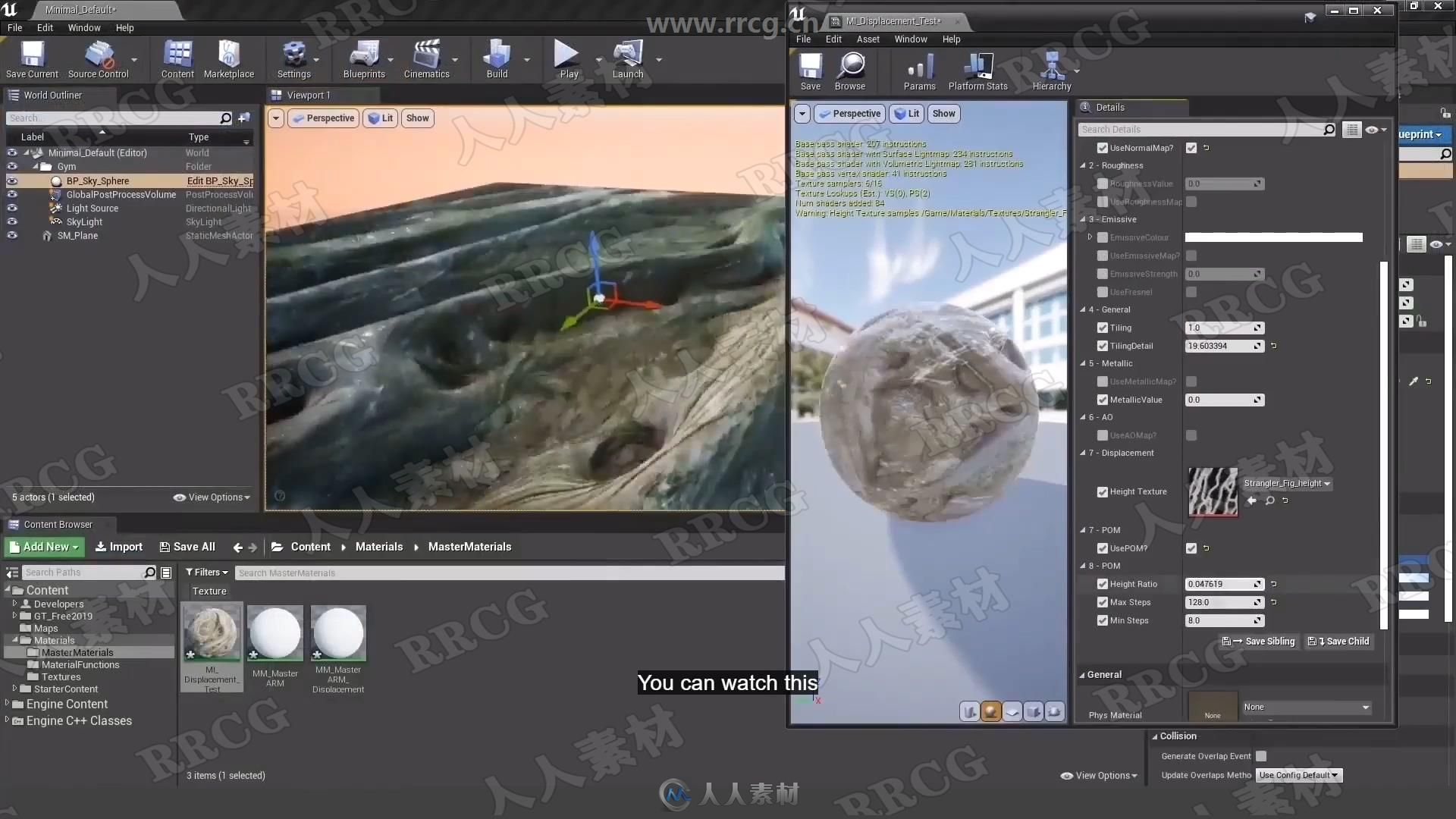
Task: Open View Options in World Outliner
Action: pyautogui.click(x=212, y=497)
